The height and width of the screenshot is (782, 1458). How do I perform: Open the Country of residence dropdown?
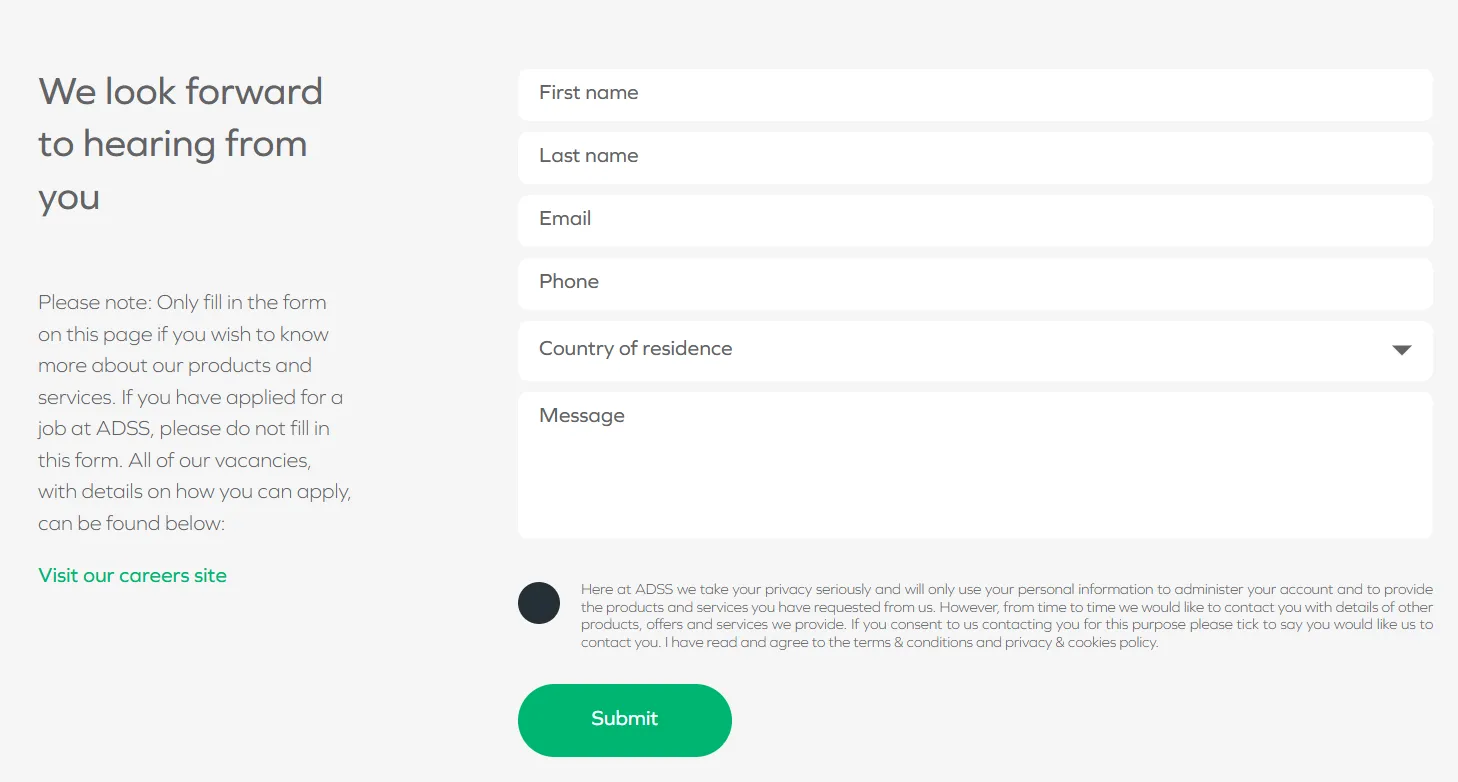click(950, 350)
